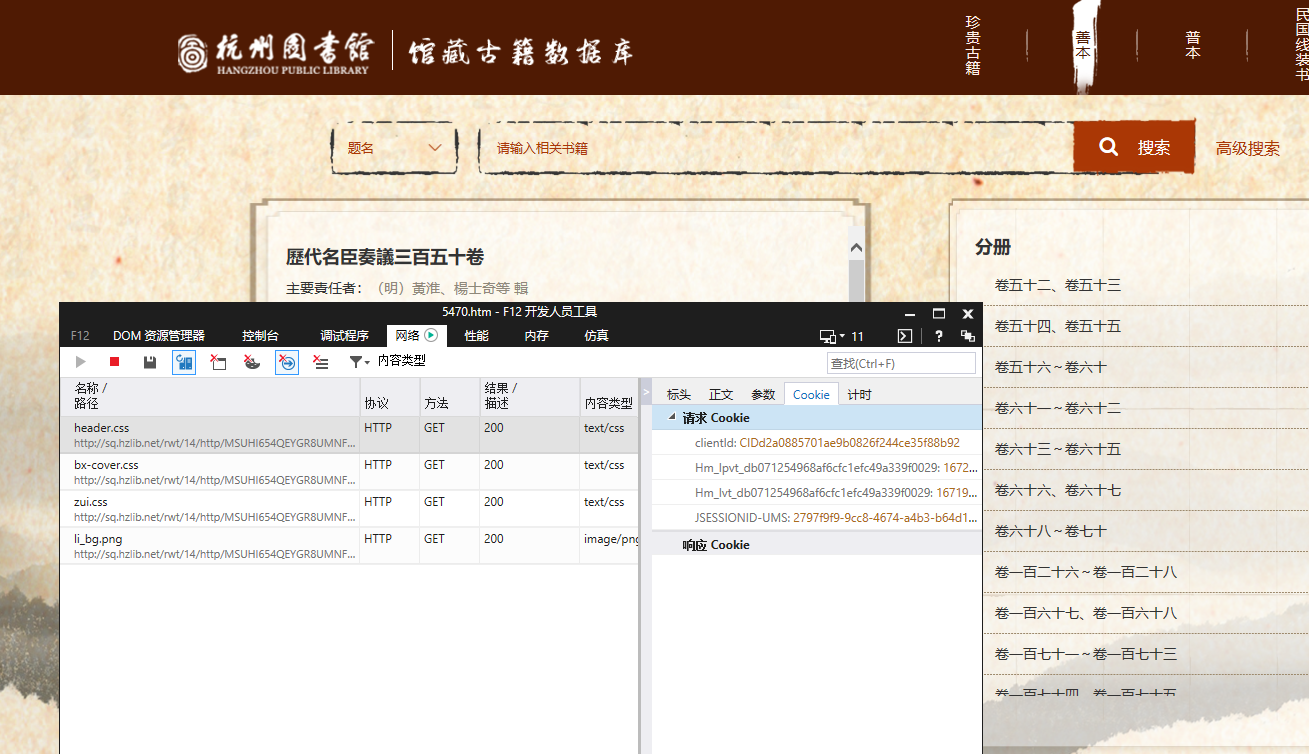The height and width of the screenshot is (754, 1309).
Task: Select the 题名 search field dropdown
Action: point(394,148)
